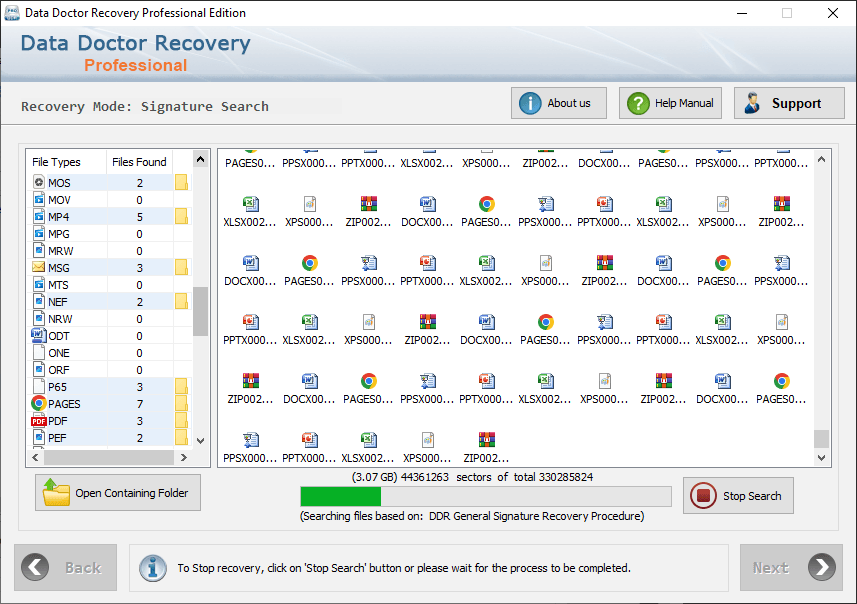Click File Types column header
This screenshot has height=604, width=857.
(x=66, y=162)
